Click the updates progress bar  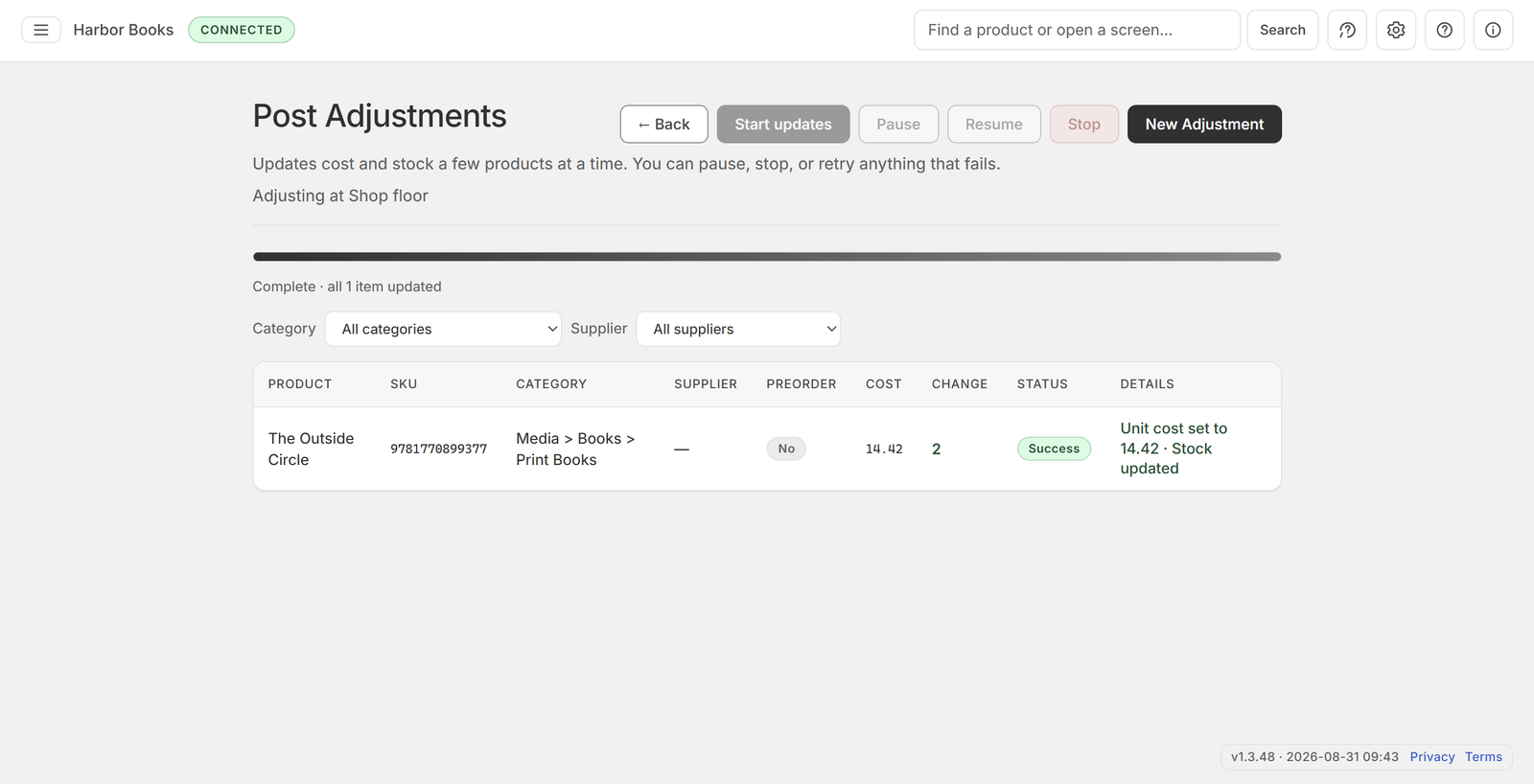point(767,257)
